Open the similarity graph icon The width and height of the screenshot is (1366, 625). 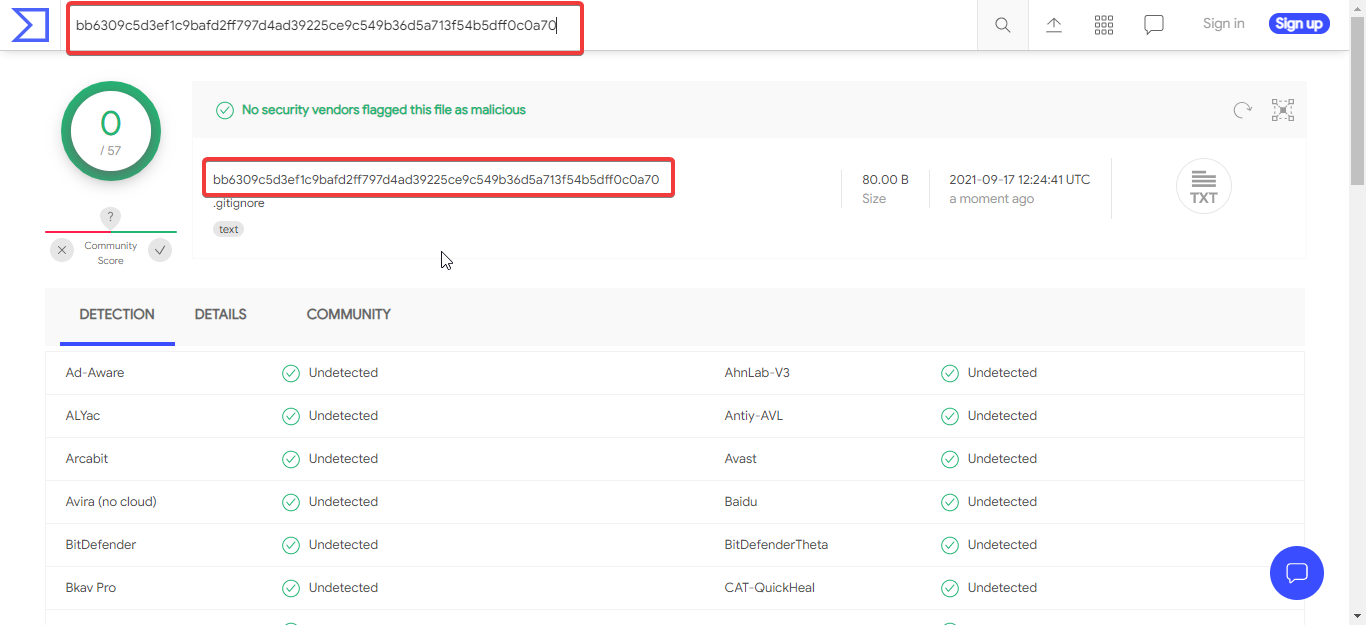pos(1283,110)
